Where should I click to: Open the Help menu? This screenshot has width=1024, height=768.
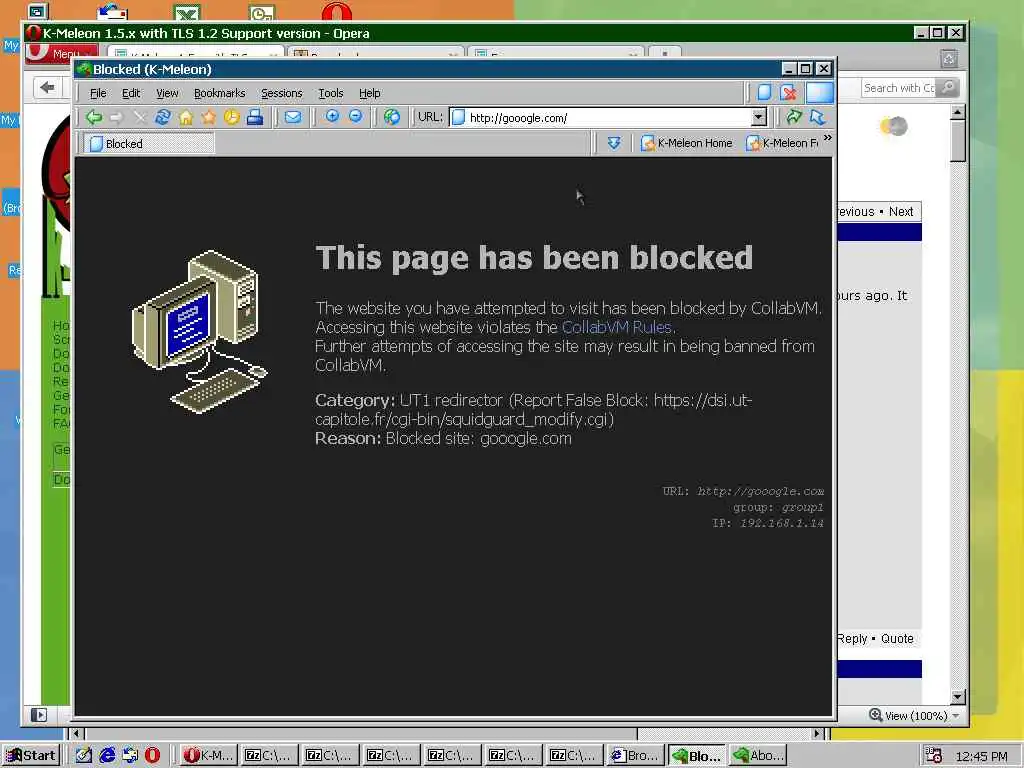(x=370, y=93)
